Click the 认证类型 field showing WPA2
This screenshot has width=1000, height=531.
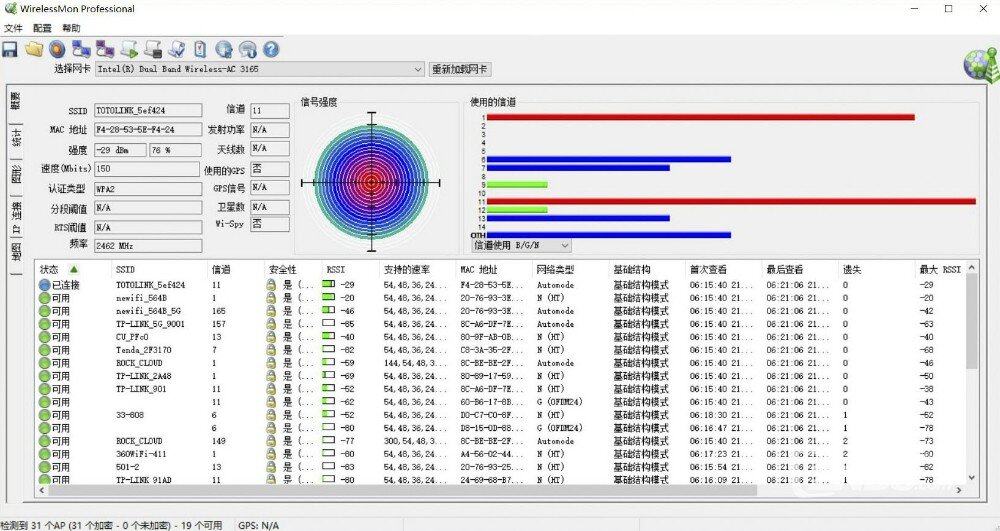coord(148,189)
